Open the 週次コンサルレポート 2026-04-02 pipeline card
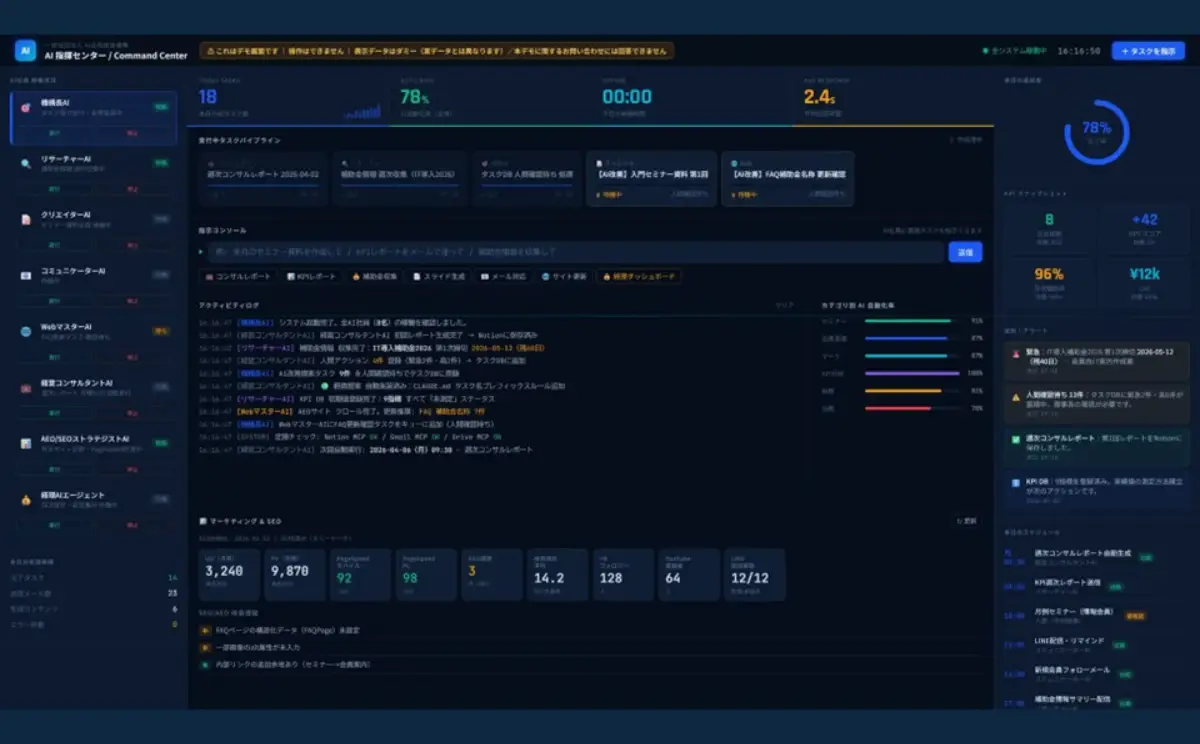1200x744 pixels. 262,179
